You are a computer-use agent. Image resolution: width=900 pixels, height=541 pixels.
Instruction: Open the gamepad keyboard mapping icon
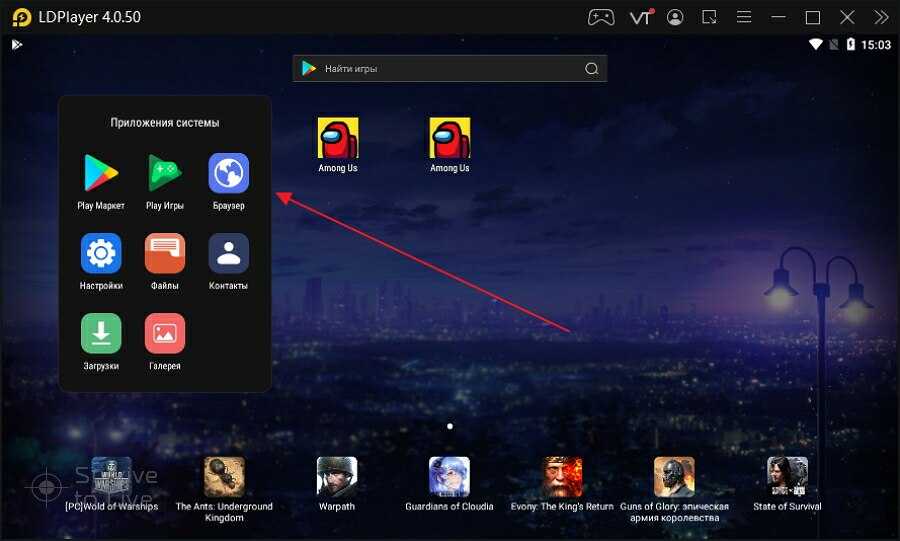click(601, 17)
